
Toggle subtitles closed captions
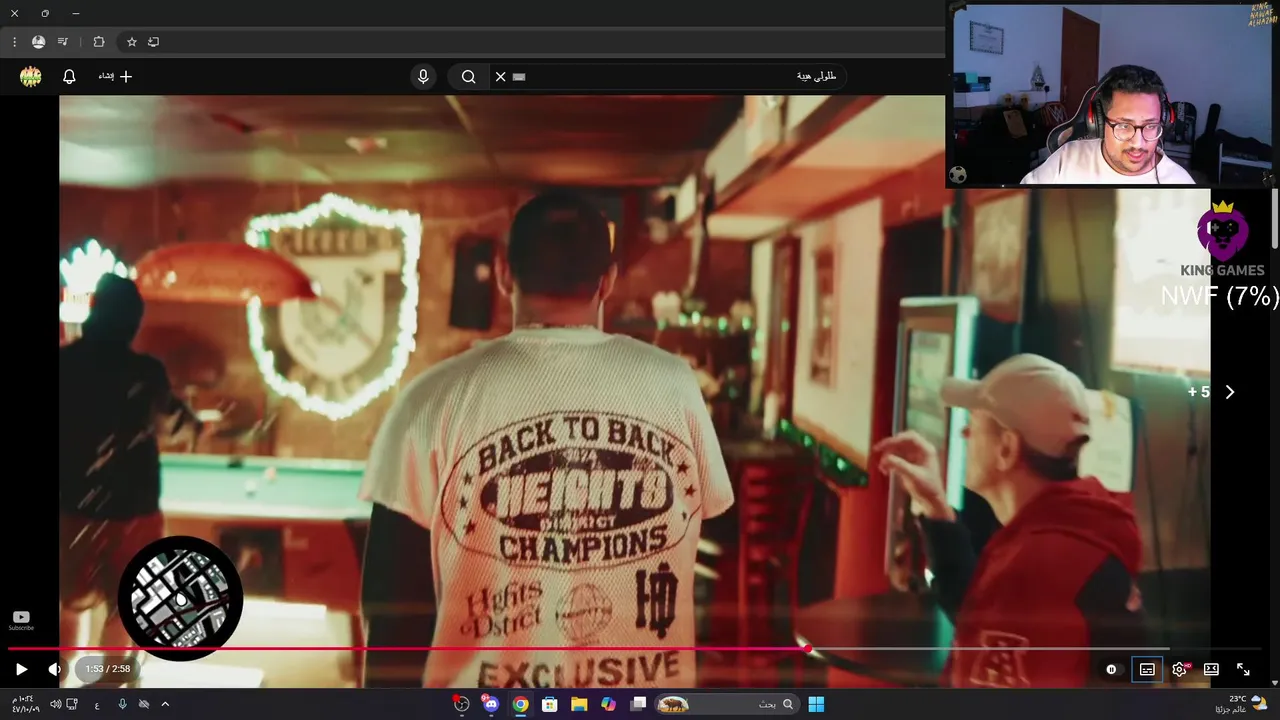tap(1147, 669)
